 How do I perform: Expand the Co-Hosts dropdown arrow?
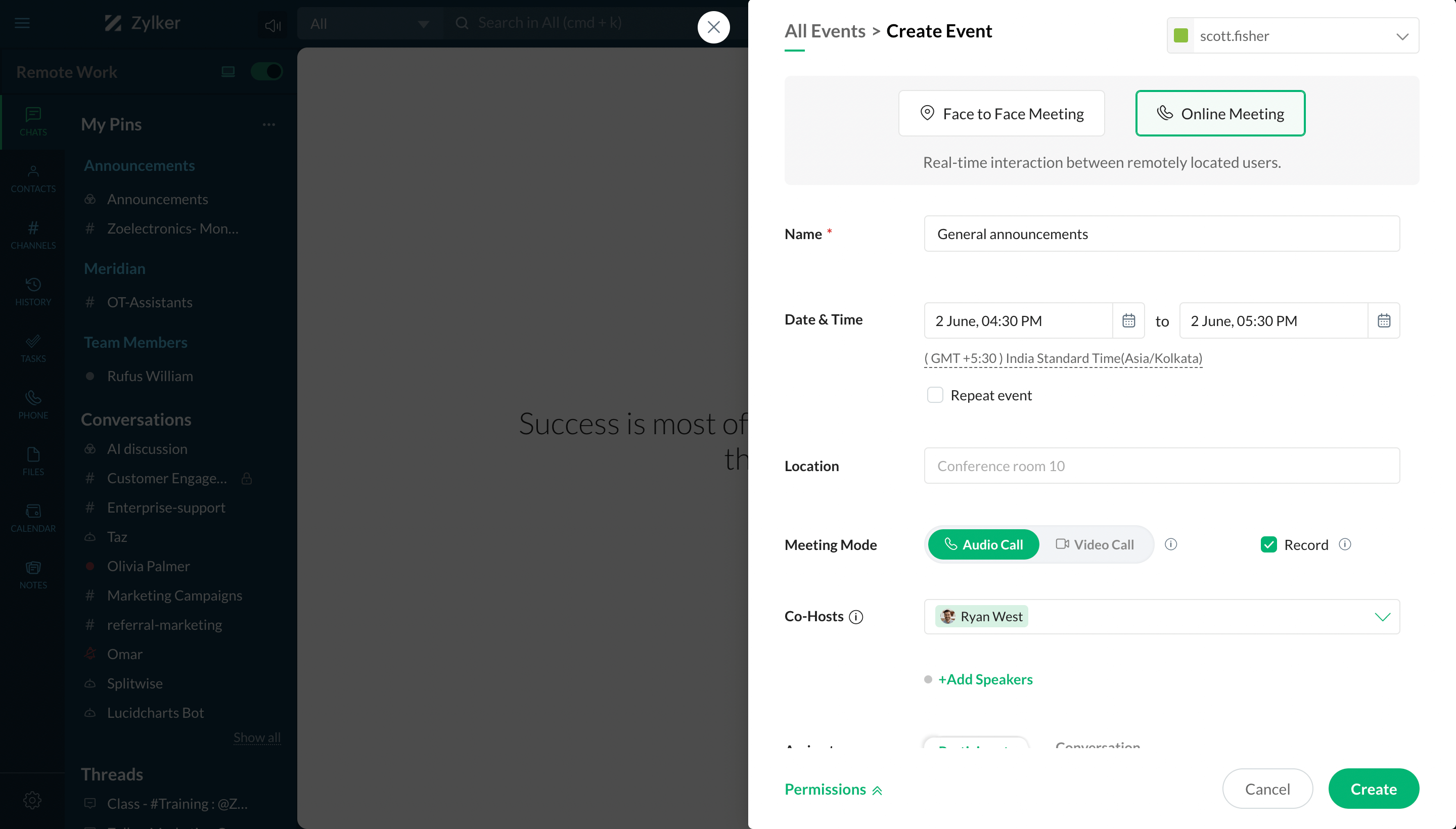(1382, 616)
